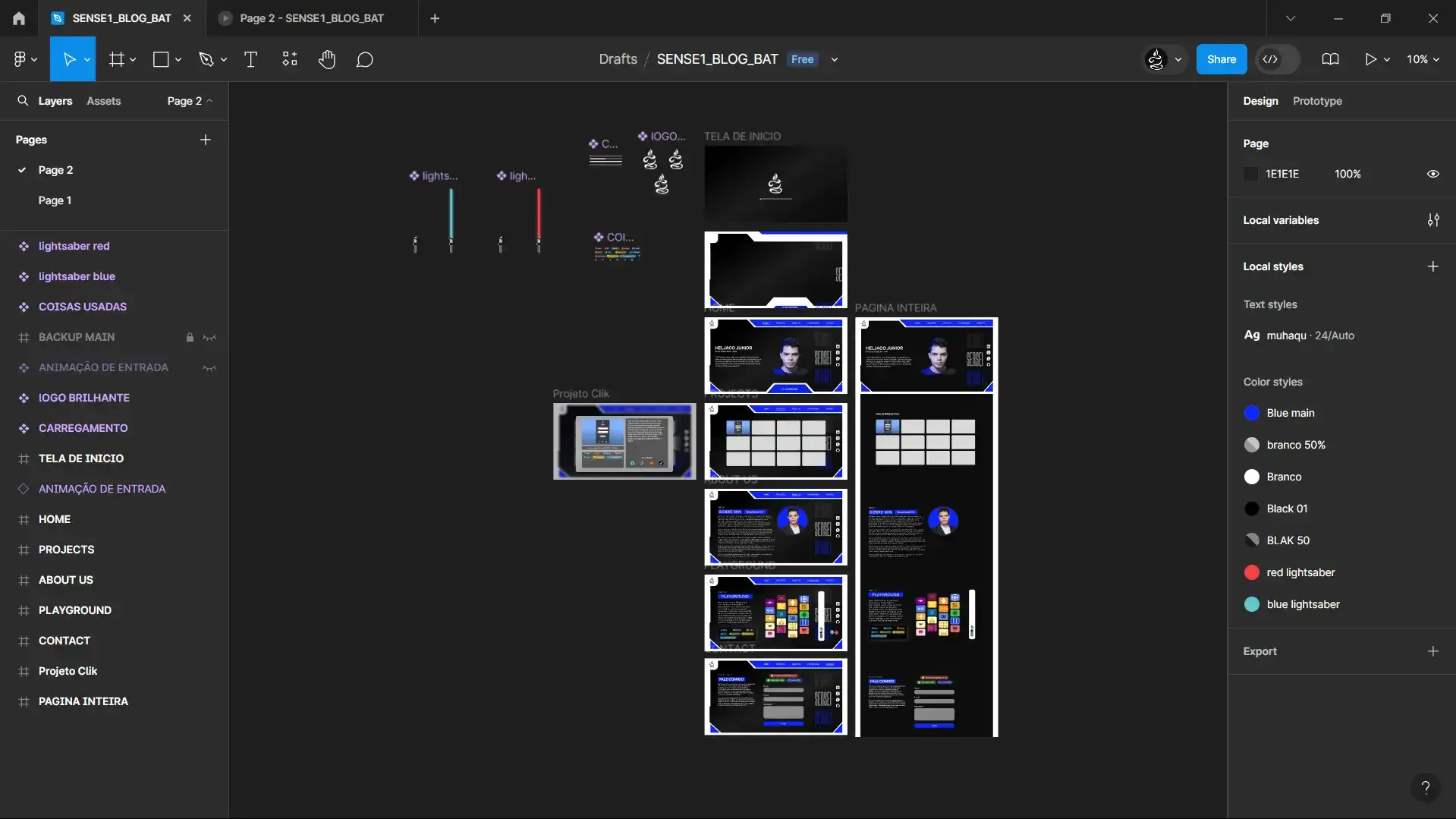Click the PLAYGROUND frame icon in layers

click(24, 610)
